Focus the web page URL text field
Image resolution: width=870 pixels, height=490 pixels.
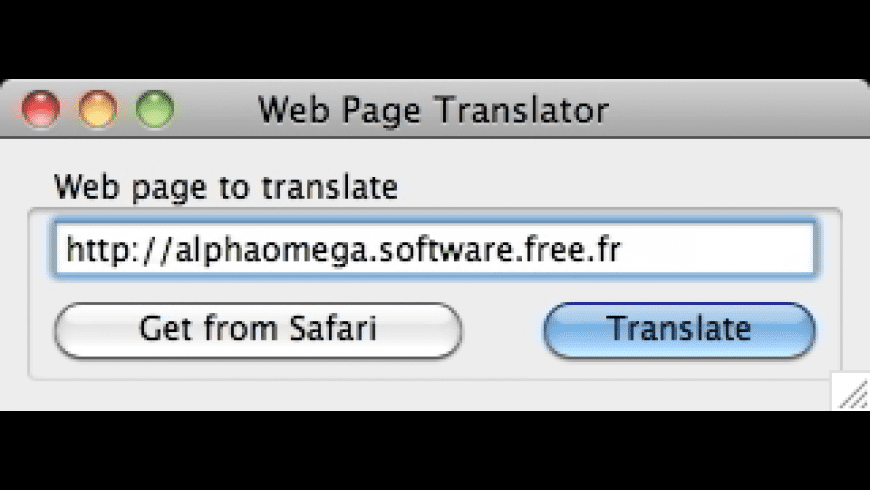click(x=436, y=249)
